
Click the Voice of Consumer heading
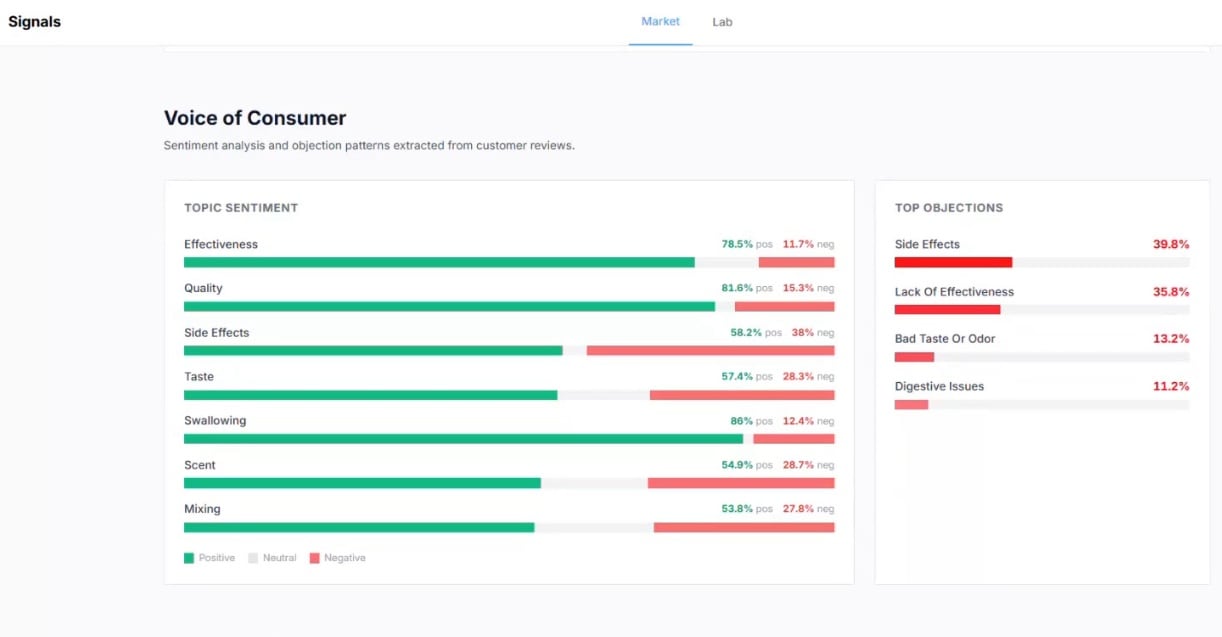point(254,117)
